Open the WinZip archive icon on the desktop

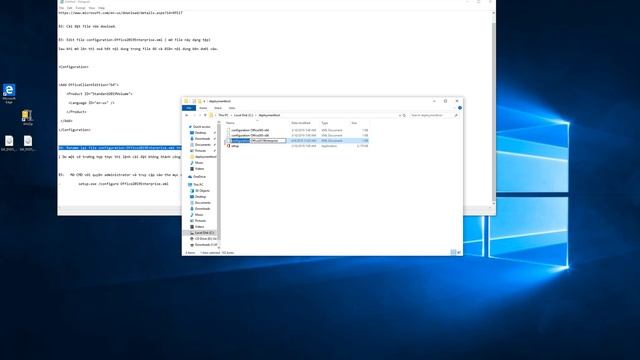(27, 118)
